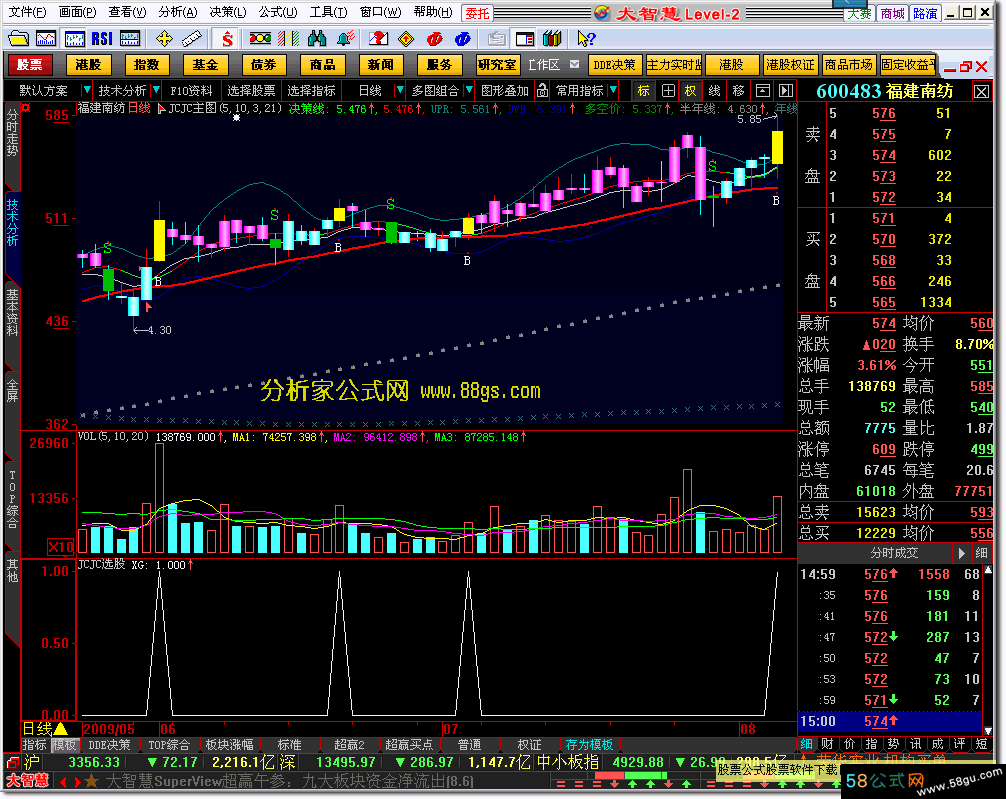Open the colored books library icon
Viewport: 1006px width, 799px height.
[x=552, y=39]
